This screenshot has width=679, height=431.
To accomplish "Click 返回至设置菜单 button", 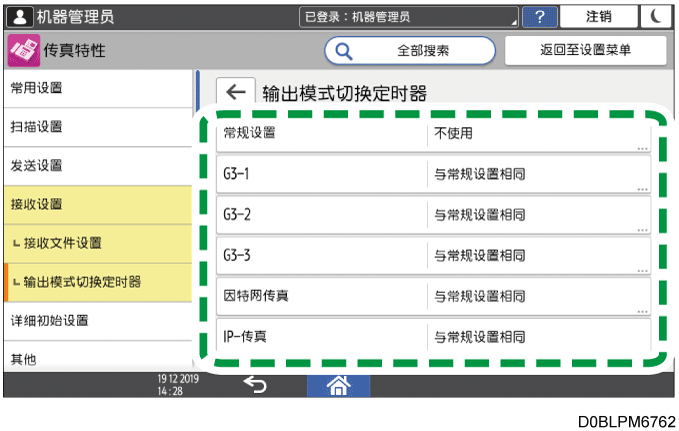I will point(585,50).
